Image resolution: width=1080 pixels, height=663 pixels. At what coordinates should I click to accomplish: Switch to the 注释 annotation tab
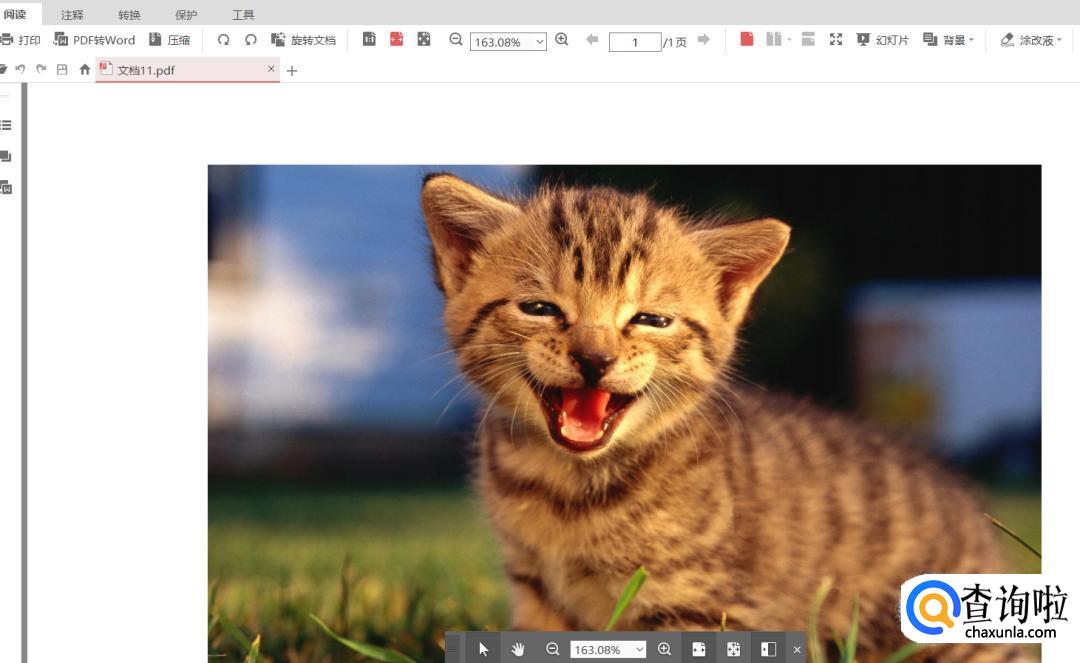(72, 15)
